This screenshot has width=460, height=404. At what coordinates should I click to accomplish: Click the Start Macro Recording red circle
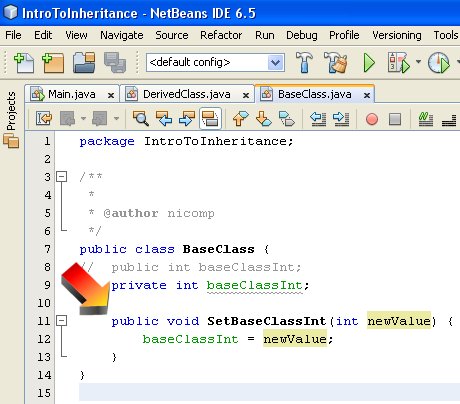tap(372, 119)
